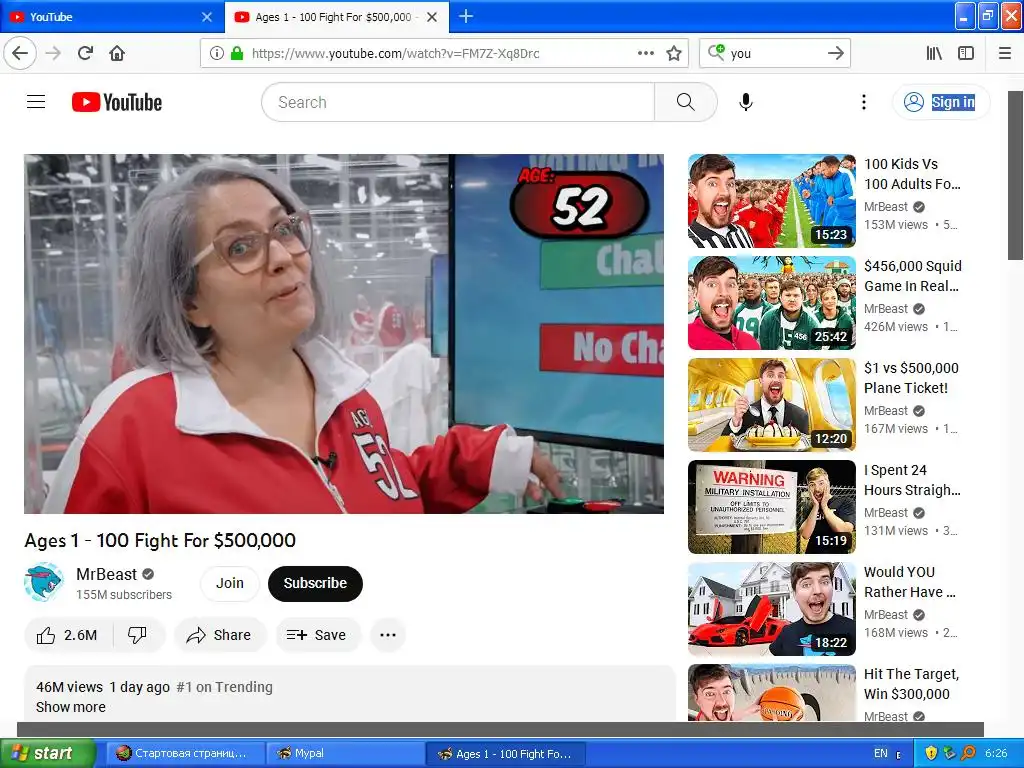Click the Subscribe button
This screenshot has width=1024, height=768.
(315, 583)
